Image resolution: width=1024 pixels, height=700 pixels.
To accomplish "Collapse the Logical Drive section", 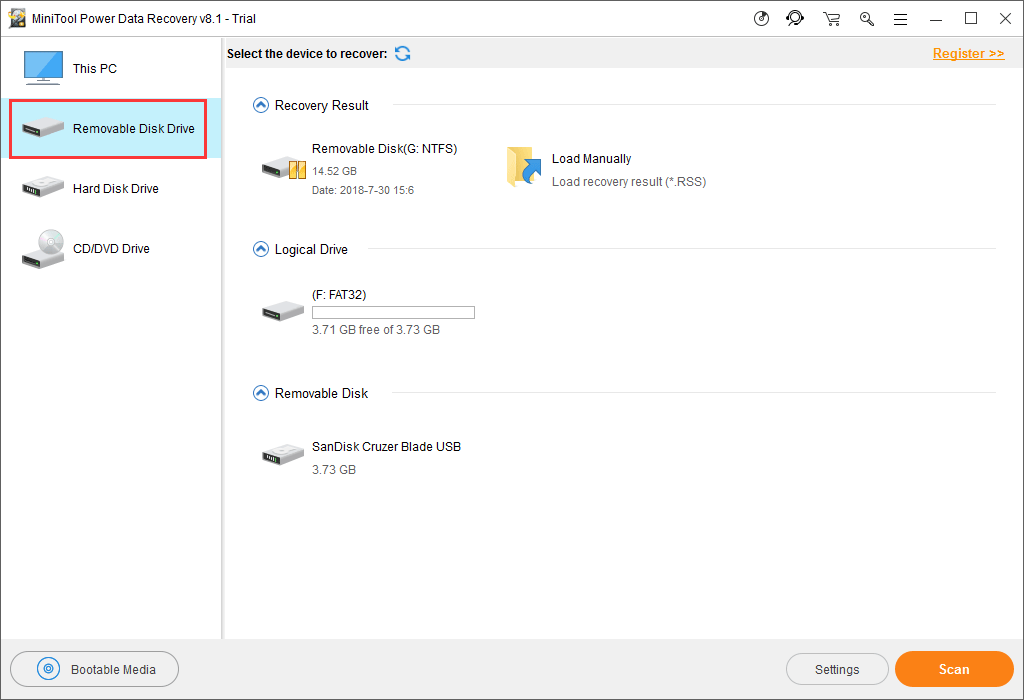I will pyautogui.click(x=261, y=249).
